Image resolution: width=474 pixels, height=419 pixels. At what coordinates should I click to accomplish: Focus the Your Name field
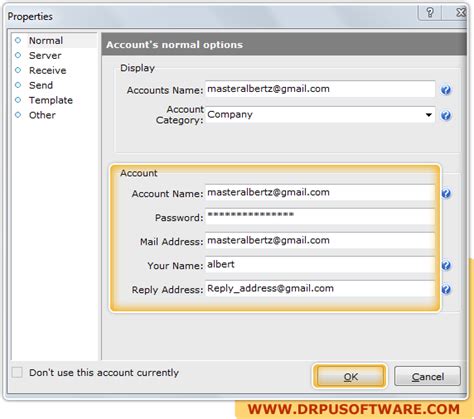point(320,264)
